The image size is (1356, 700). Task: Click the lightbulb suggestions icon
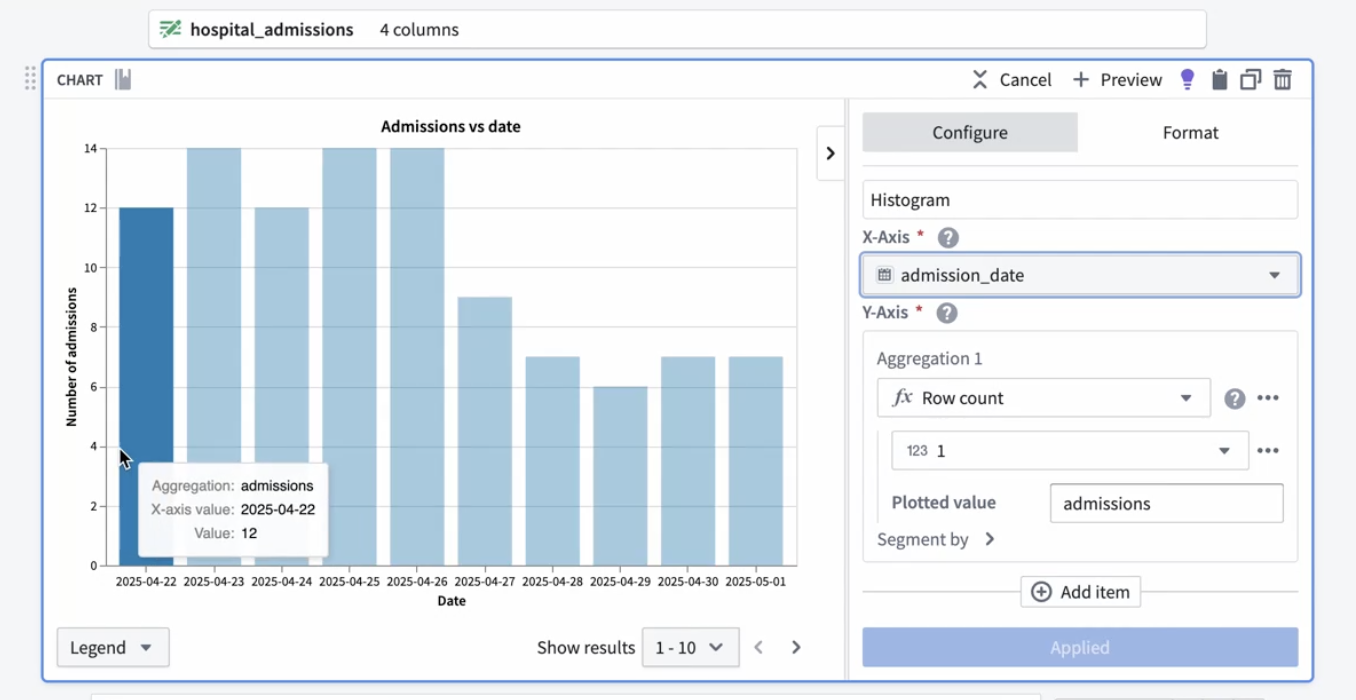[x=1187, y=80]
